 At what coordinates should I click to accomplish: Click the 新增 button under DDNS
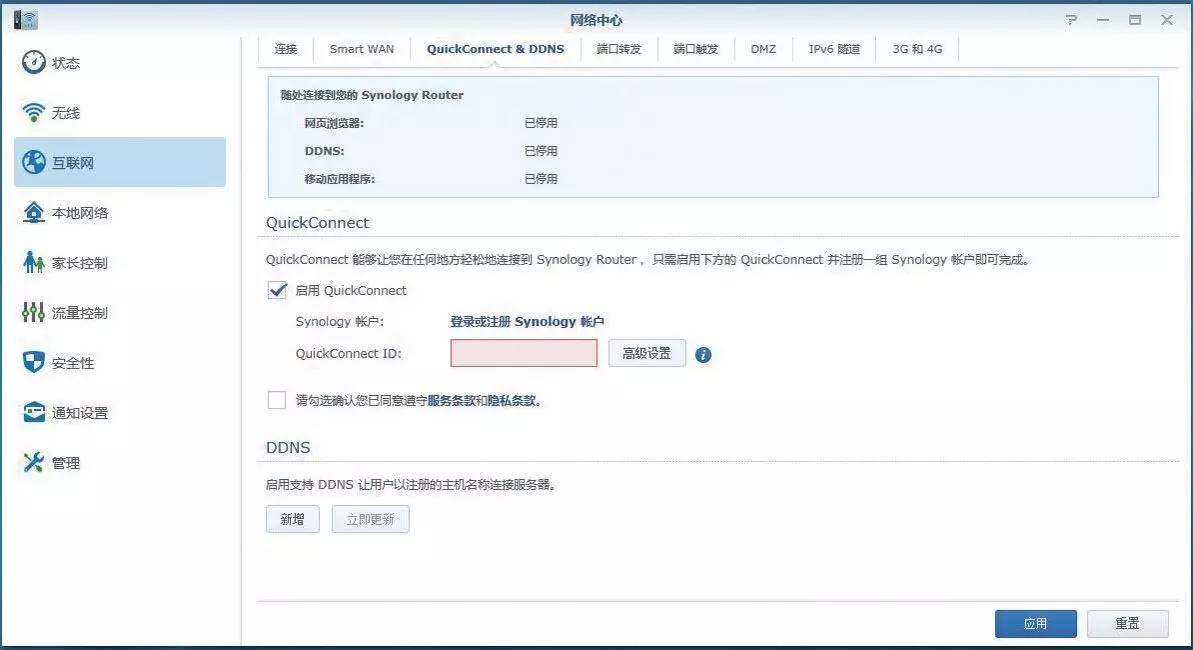(x=292, y=519)
